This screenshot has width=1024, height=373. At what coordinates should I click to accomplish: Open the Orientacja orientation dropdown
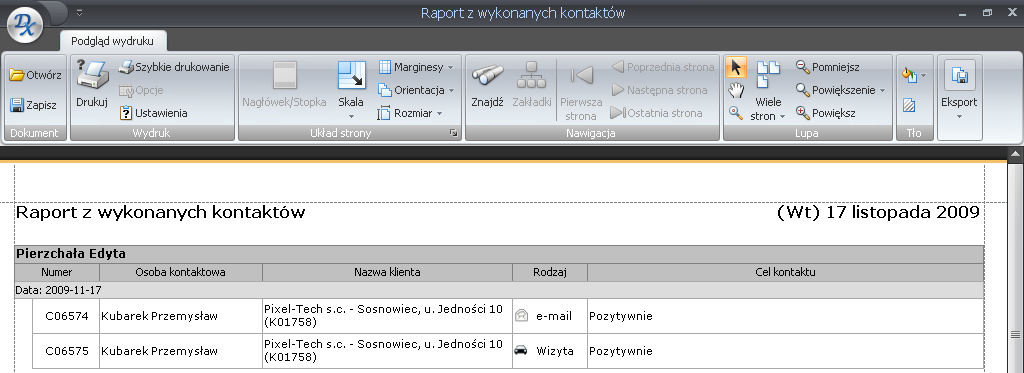[416, 89]
